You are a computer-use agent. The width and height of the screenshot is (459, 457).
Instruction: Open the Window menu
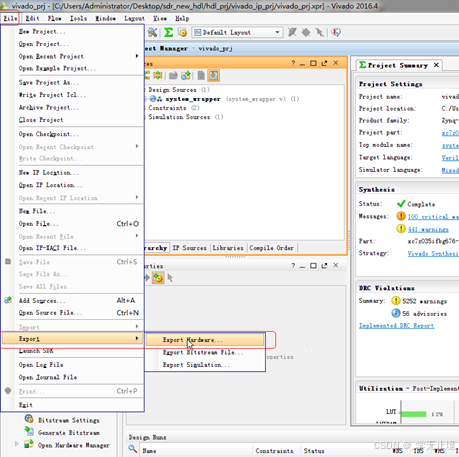[x=105, y=18]
